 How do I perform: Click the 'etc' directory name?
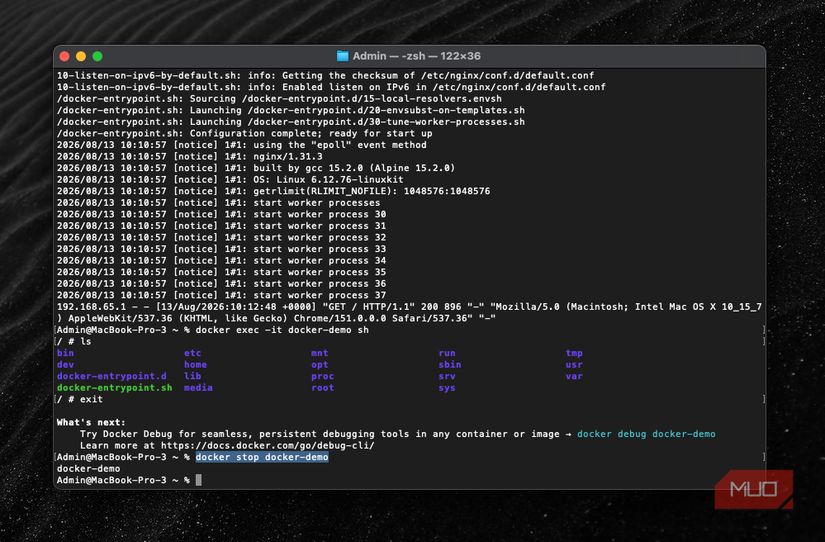[x=193, y=353]
